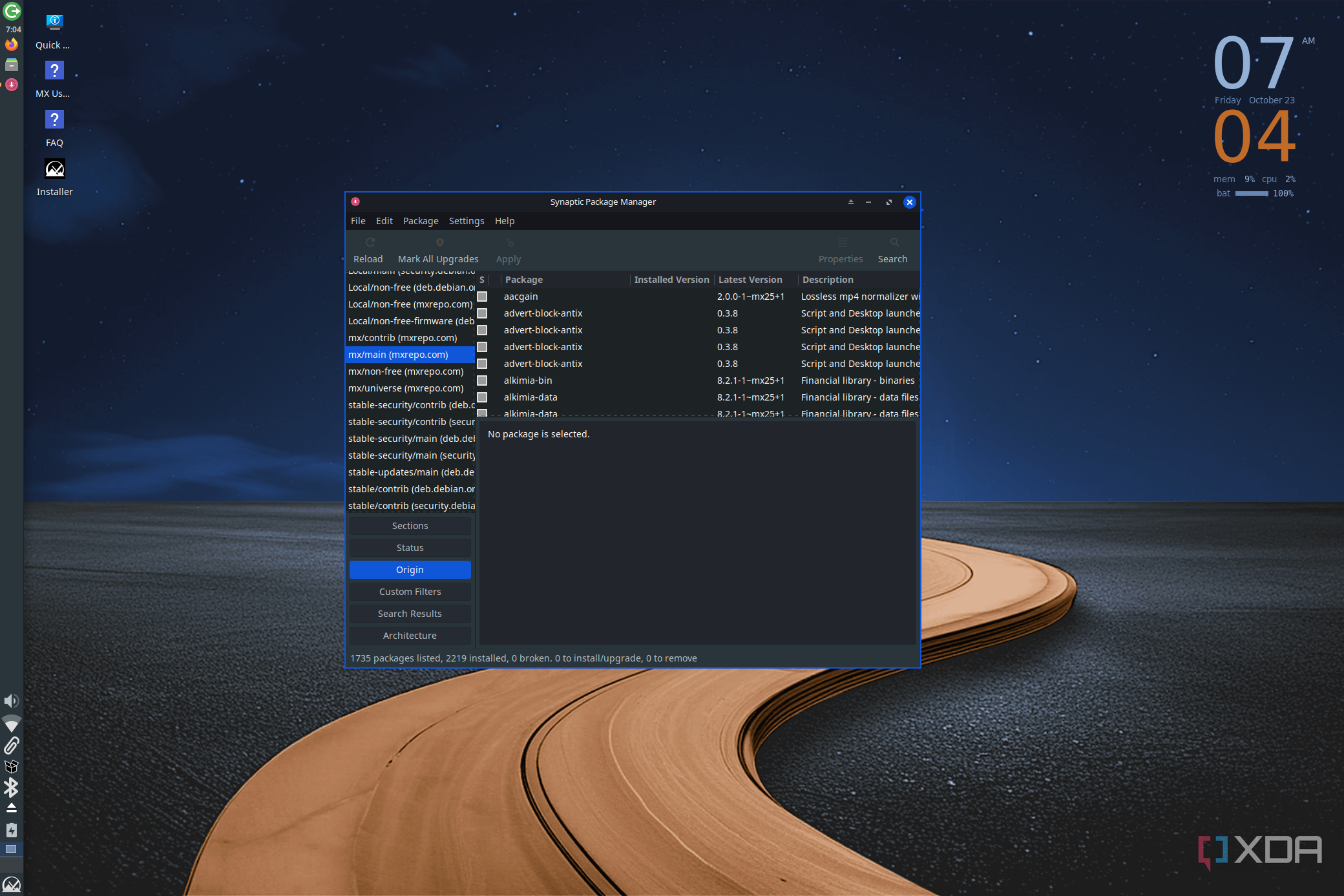Open the volume control tray icon
The image size is (1344, 896).
point(12,701)
